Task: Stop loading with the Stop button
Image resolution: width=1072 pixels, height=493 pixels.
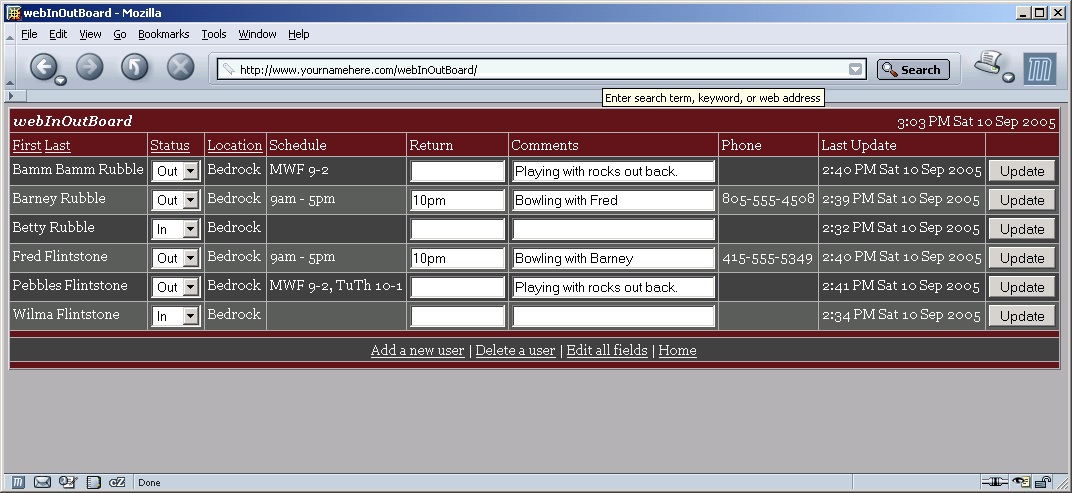Action: pyautogui.click(x=180, y=67)
